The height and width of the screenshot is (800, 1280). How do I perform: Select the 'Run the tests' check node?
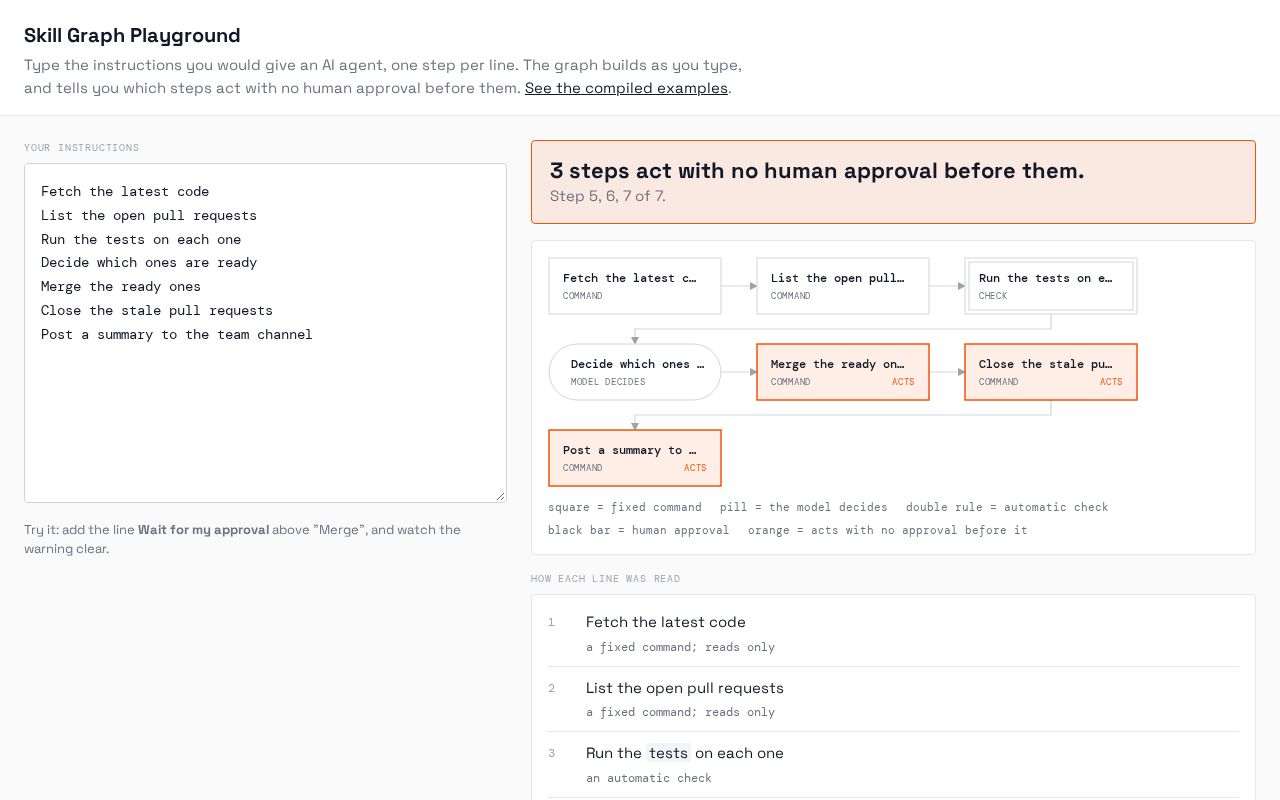[1051, 286]
